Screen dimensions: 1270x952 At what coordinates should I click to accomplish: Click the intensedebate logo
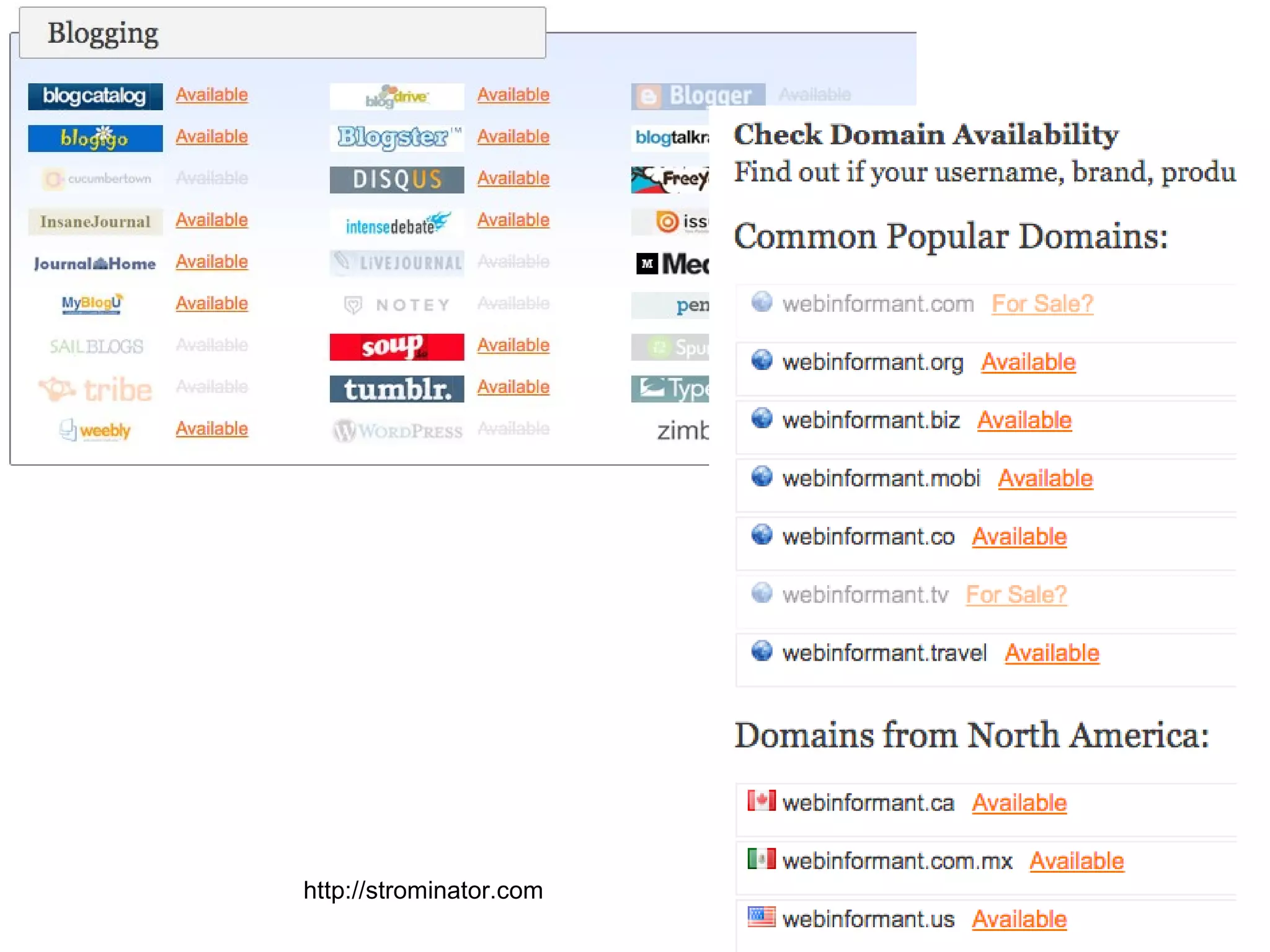point(396,223)
